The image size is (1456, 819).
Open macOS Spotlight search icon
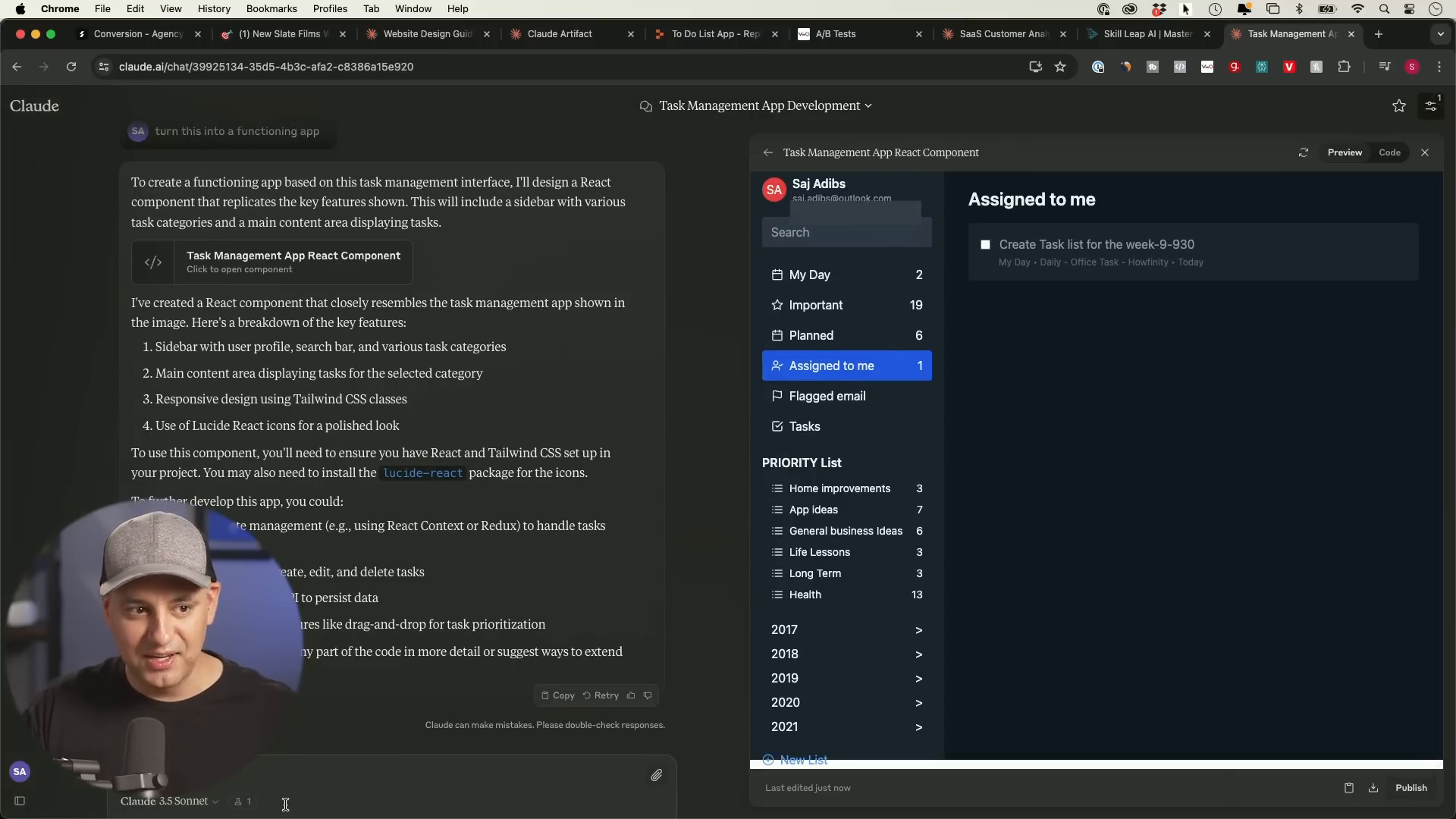pos(1384,9)
